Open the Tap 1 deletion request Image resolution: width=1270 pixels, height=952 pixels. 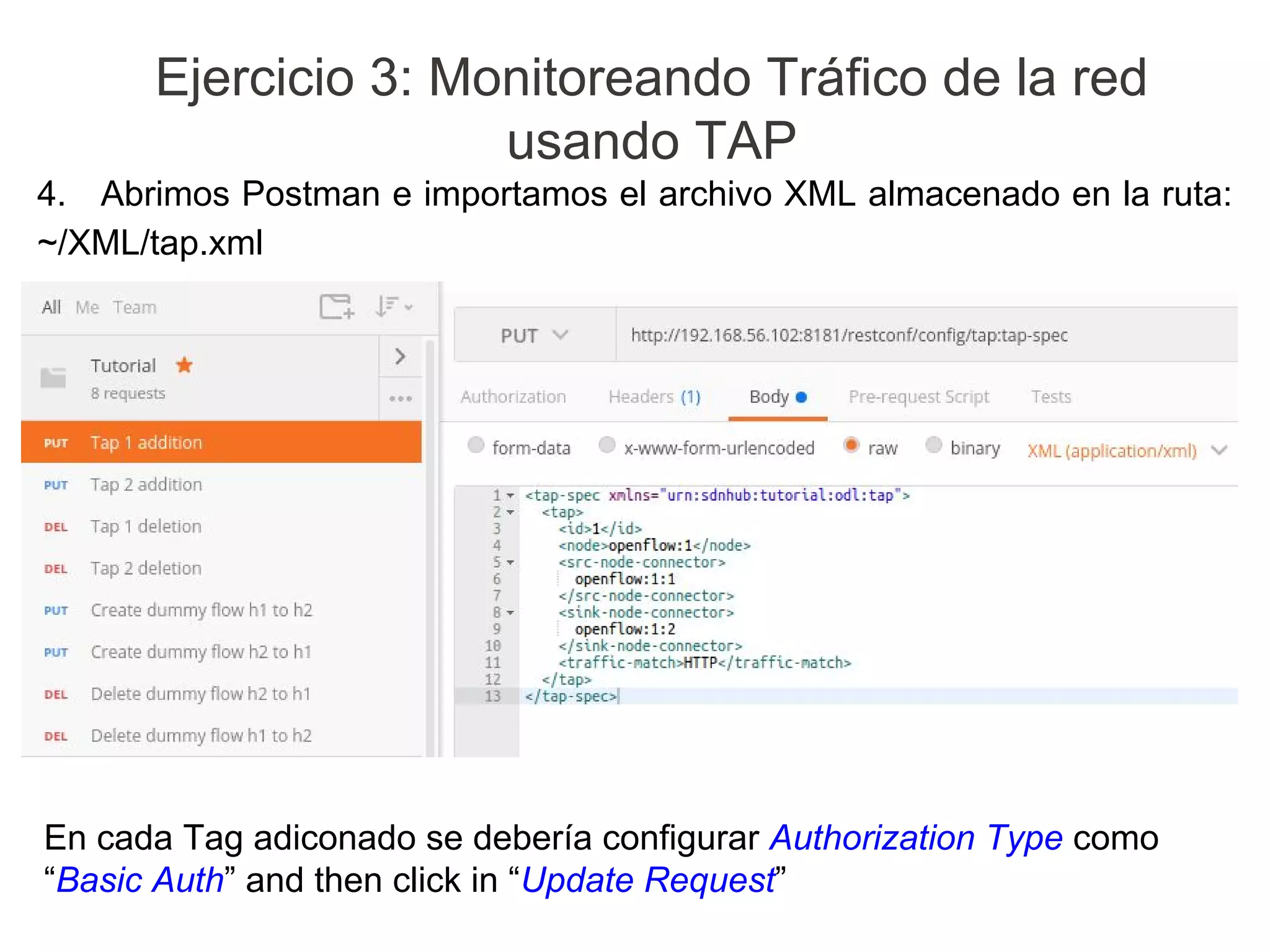coord(221,526)
